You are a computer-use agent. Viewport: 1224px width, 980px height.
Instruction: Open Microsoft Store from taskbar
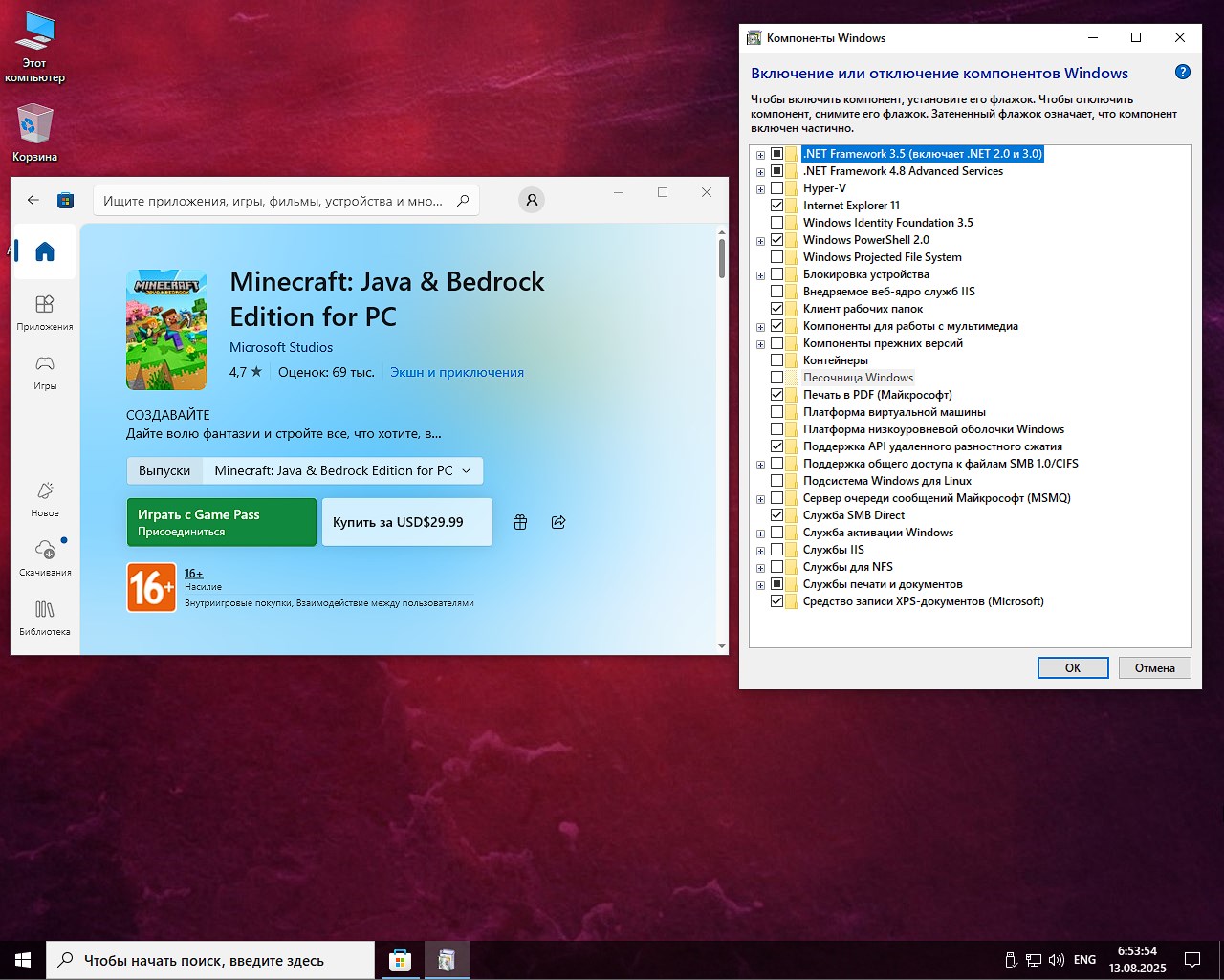coord(400,960)
